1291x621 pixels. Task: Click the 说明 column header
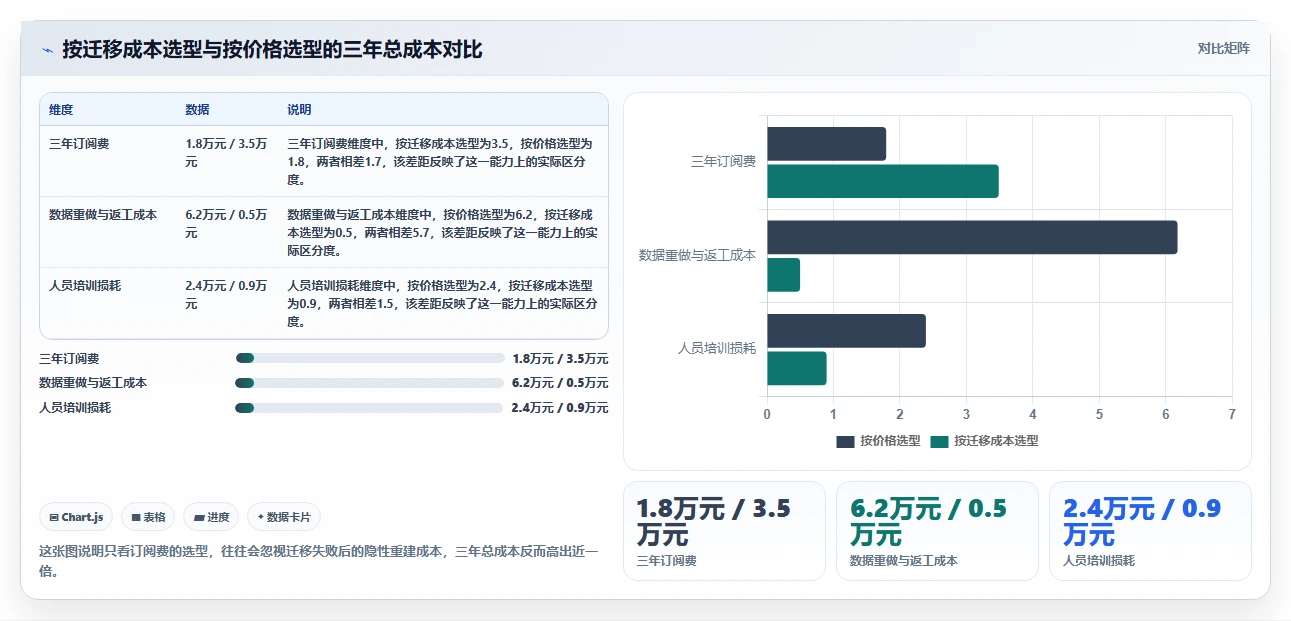pyautogui.click(x=300, y=110)
